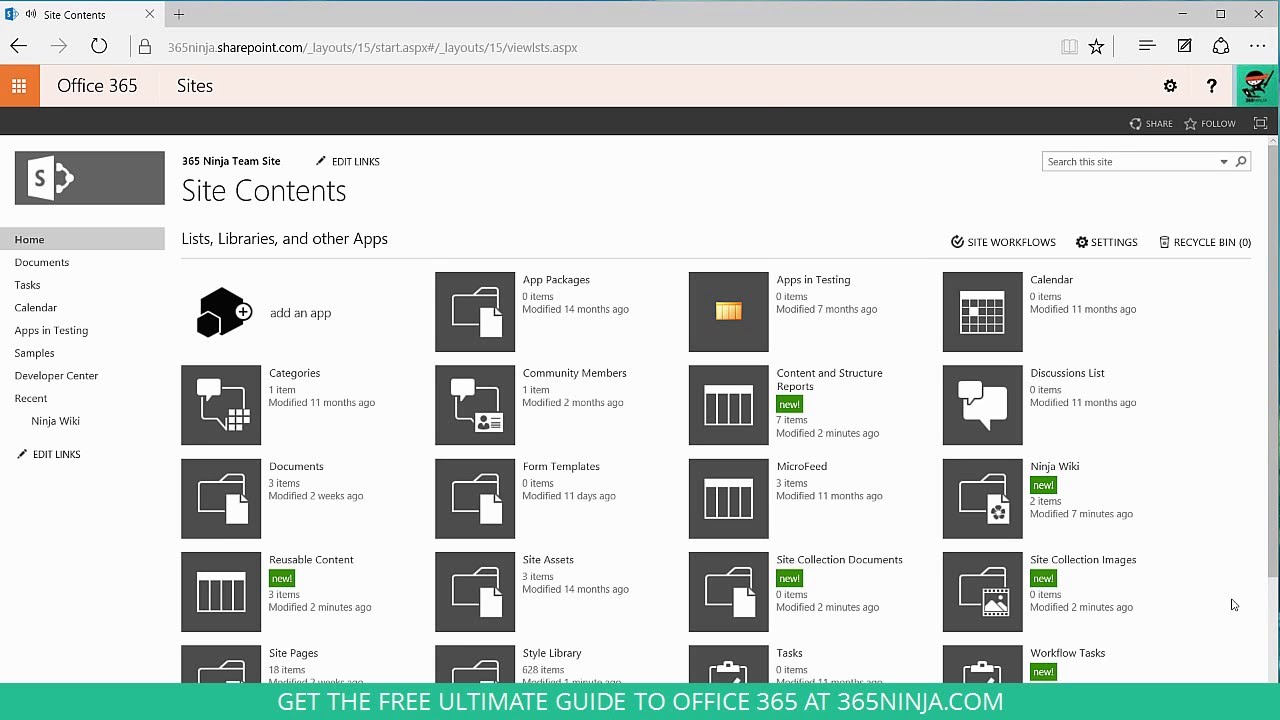Click SHARE in the top bar
The image size is (1280, 720).
(1151, 124)
